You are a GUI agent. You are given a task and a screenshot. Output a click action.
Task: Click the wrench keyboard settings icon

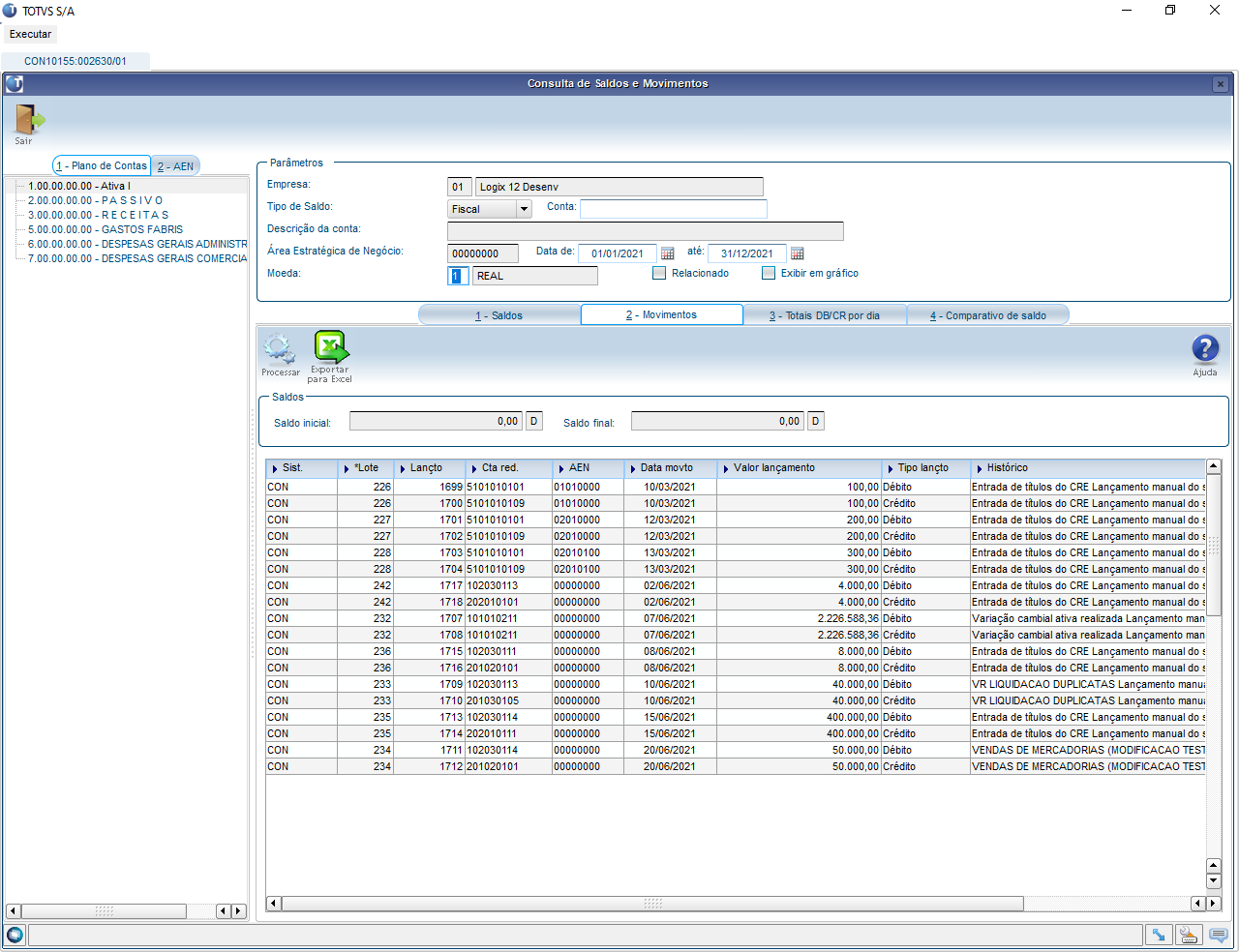1189,935
